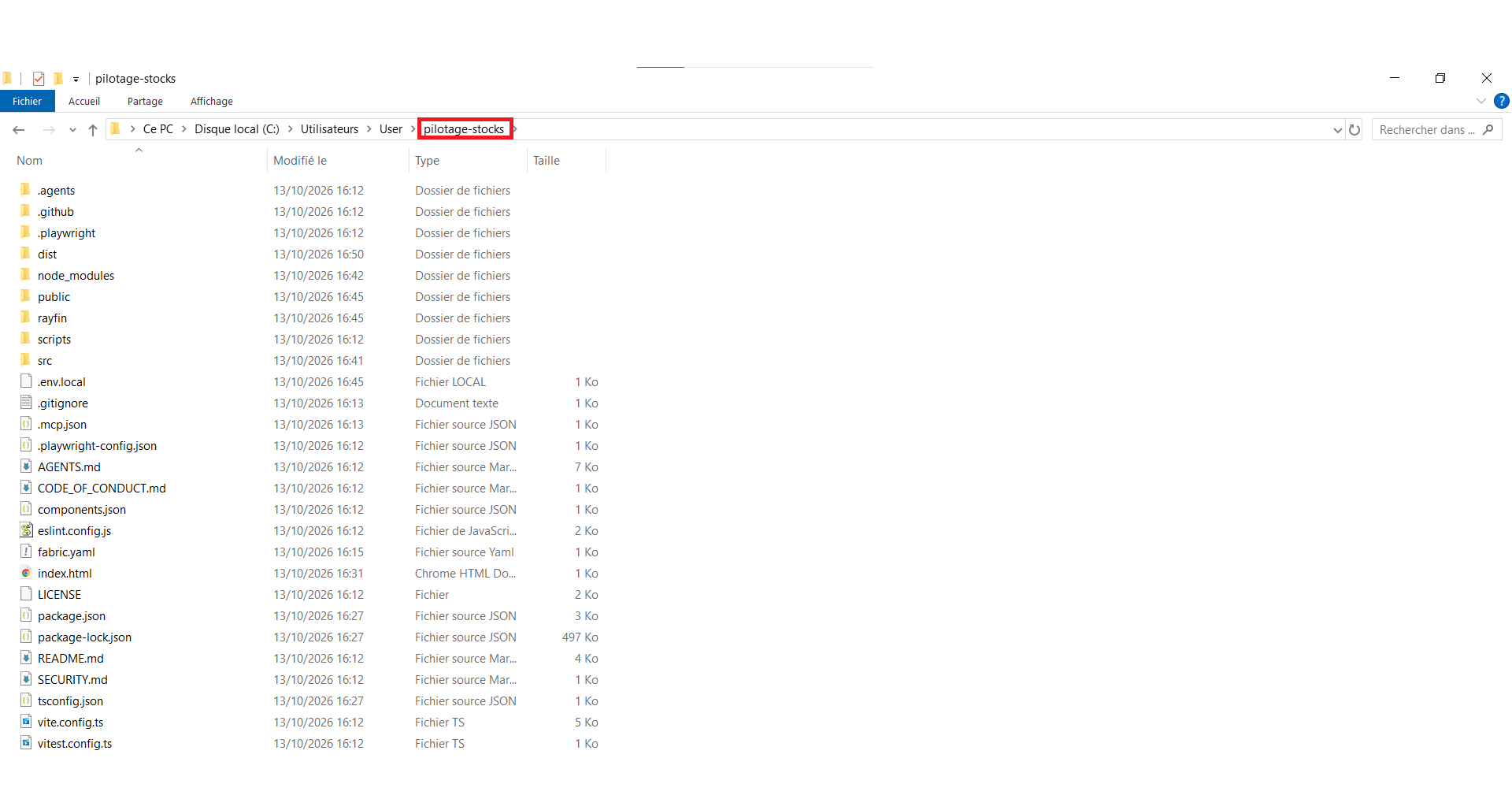1512x810 pixels.
Task: Select the src folder icon
Action: point(26,360)
